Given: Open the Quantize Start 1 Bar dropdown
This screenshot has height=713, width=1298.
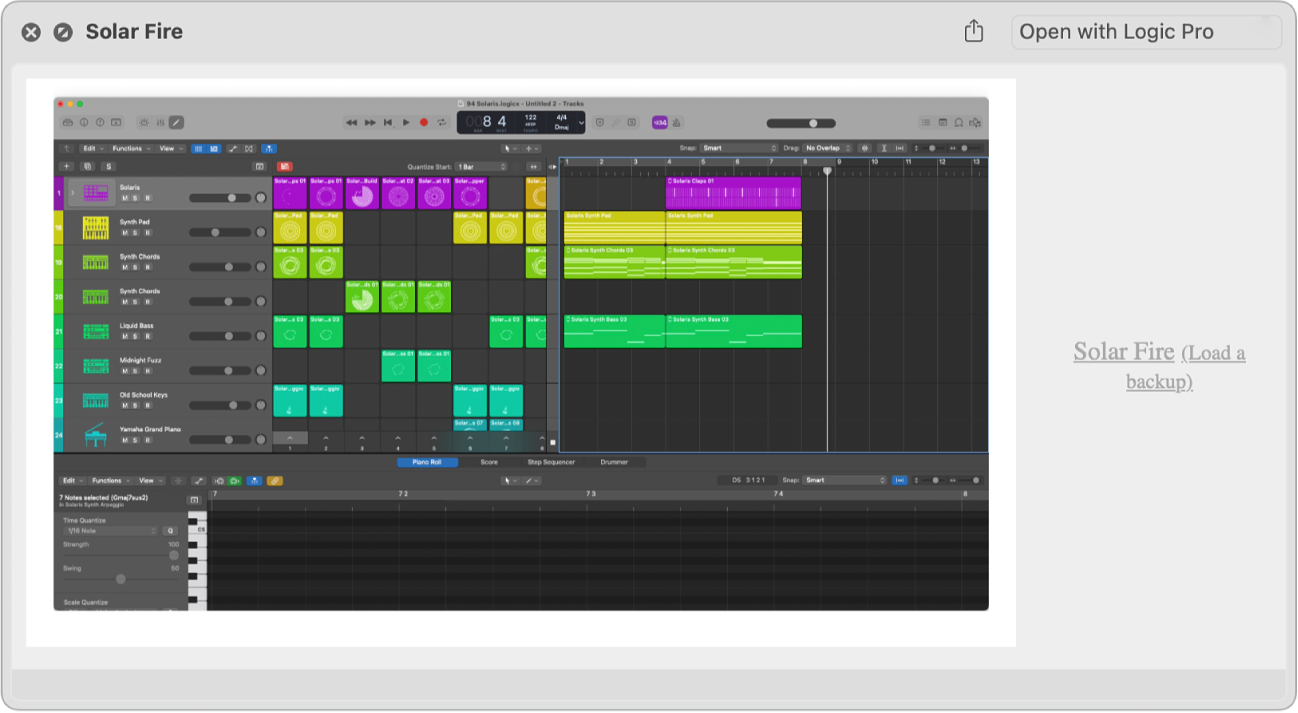Looking at the screenshot, I should (479, 167).
